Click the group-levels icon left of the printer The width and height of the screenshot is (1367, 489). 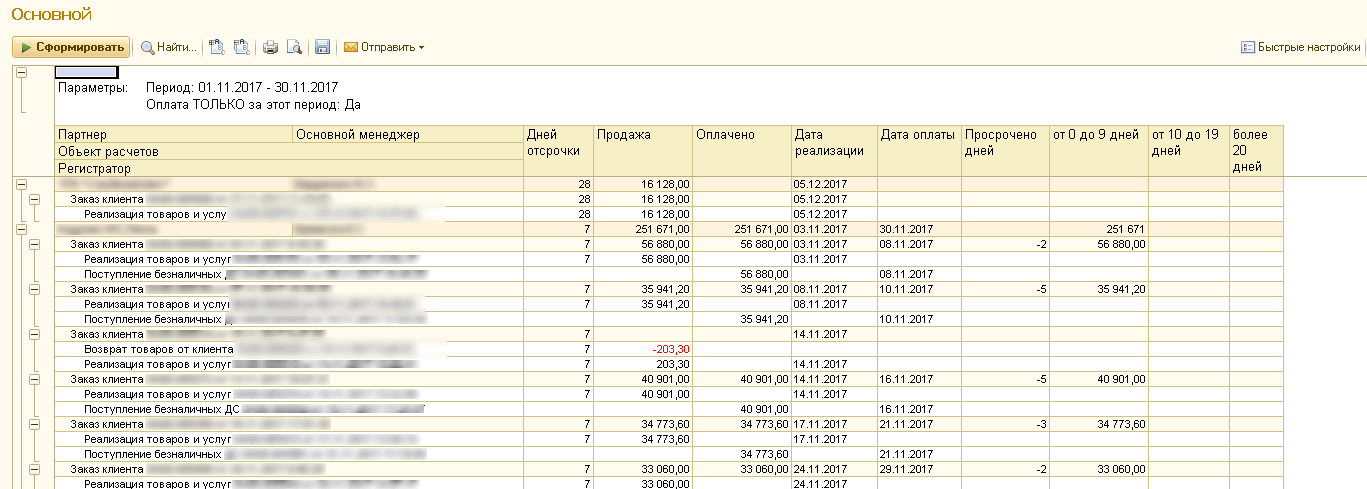pyautogui.click(x=240, y=47)
